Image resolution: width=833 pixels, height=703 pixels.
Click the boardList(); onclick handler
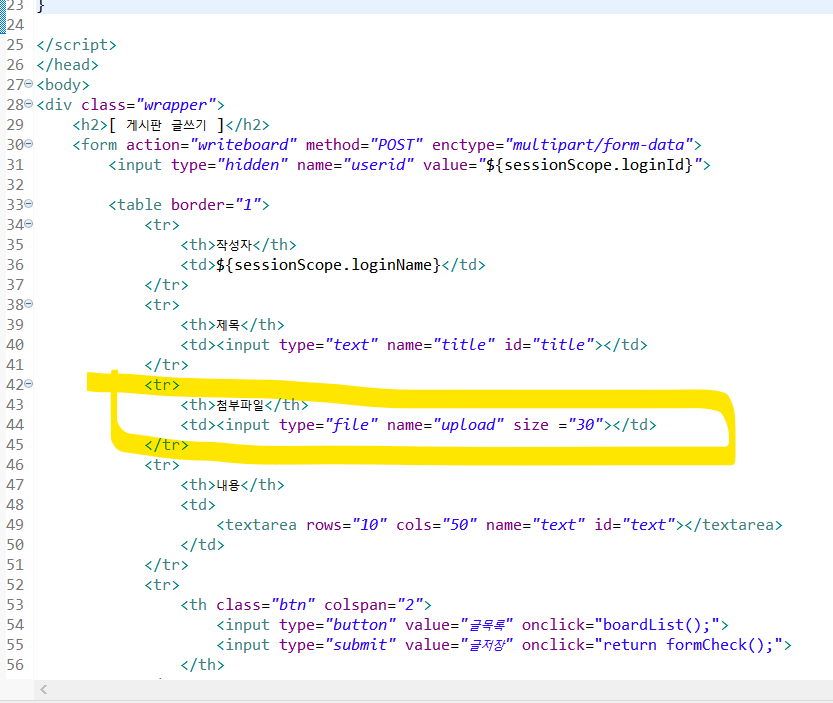[658, 625]
